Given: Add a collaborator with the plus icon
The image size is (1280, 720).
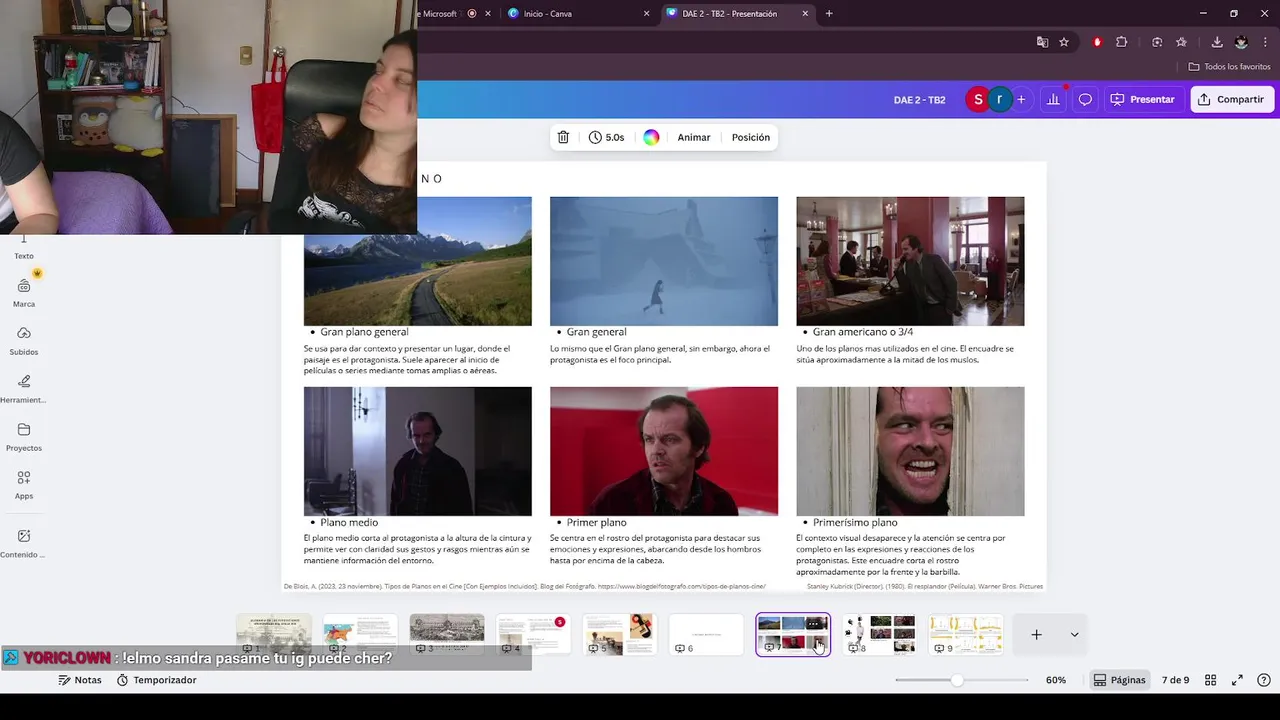Looking at the screenshot, I should (x=1021, y=99).
